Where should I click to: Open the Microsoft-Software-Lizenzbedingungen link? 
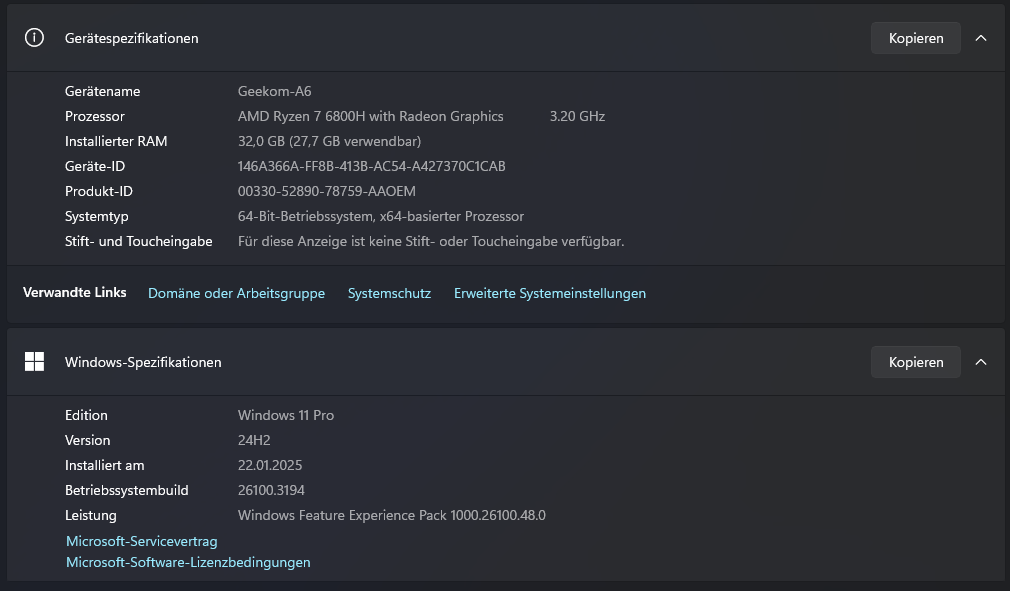coord(188,562)
